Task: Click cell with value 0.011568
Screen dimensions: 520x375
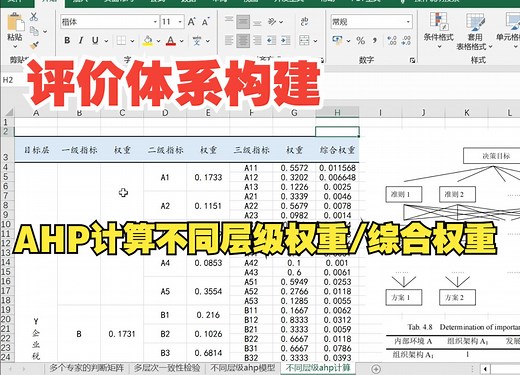Action: point(337,168)
